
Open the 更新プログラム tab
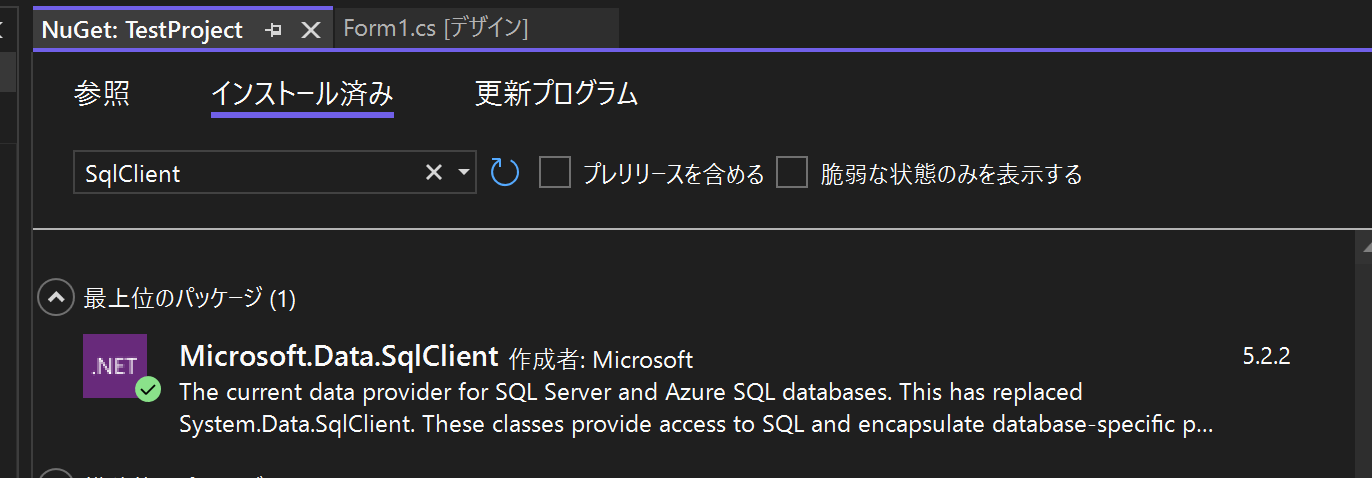(x=556, y=94)
